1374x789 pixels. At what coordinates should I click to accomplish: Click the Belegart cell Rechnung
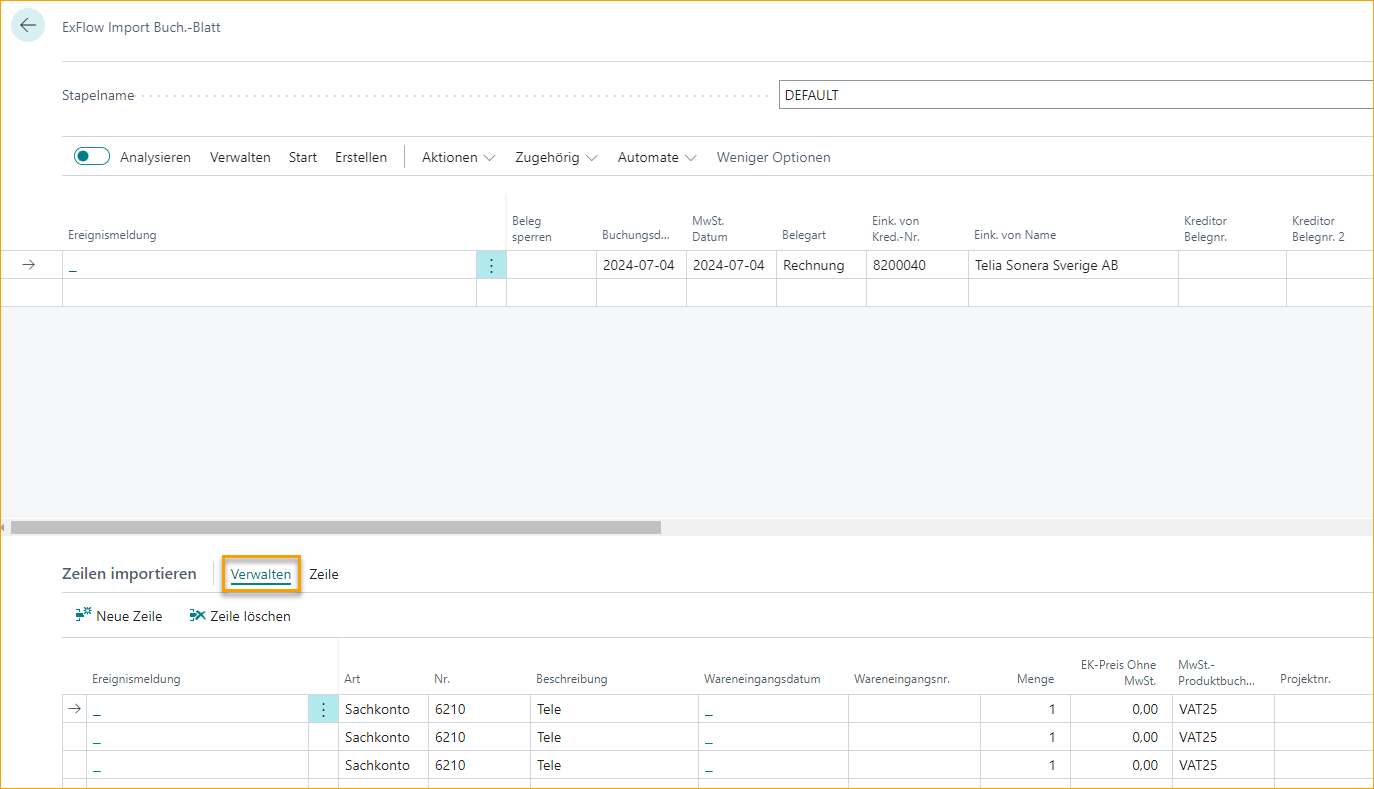(821, 265)
